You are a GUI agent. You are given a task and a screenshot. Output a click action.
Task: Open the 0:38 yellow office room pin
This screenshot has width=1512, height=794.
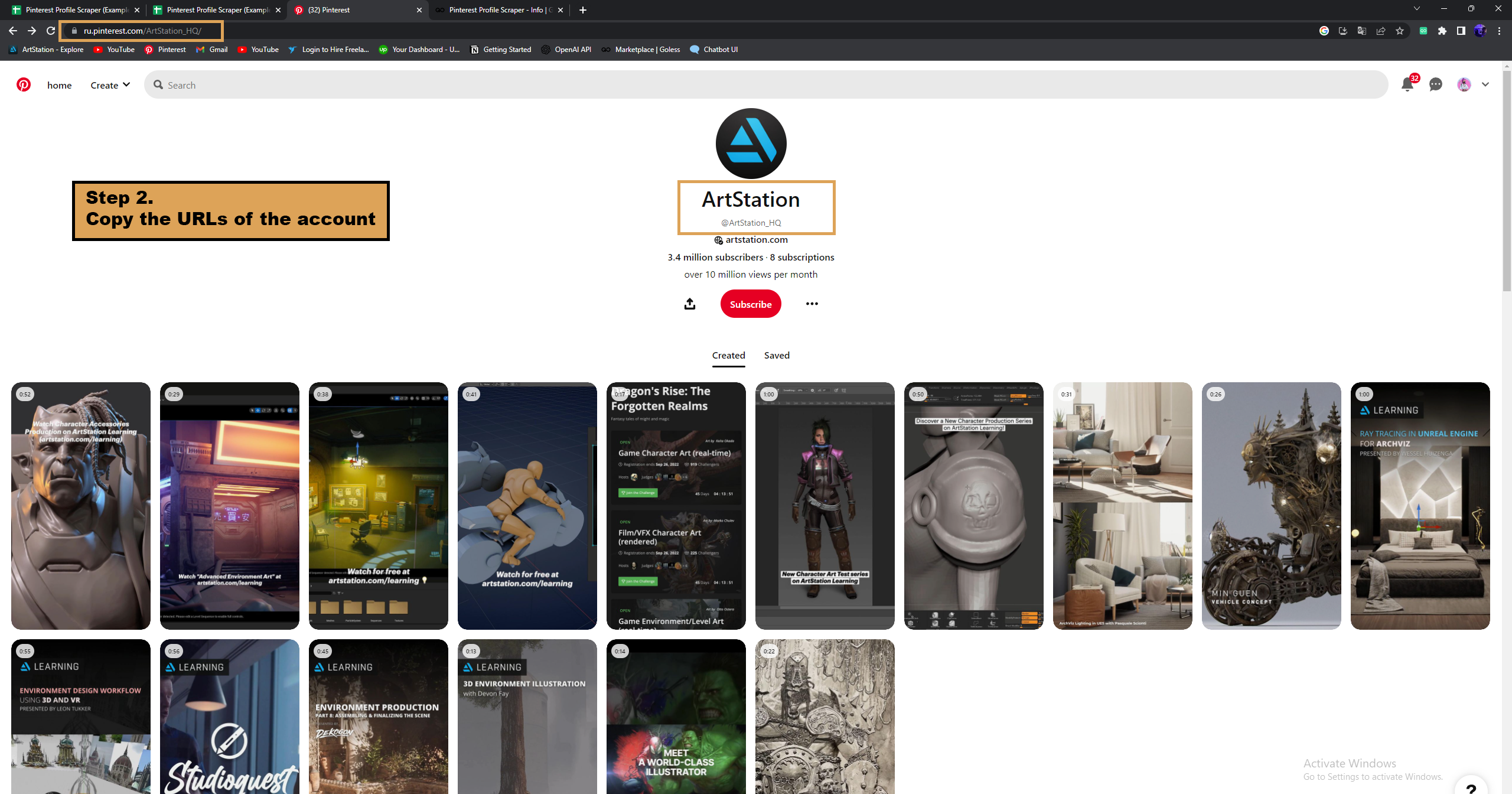point(379,506)
